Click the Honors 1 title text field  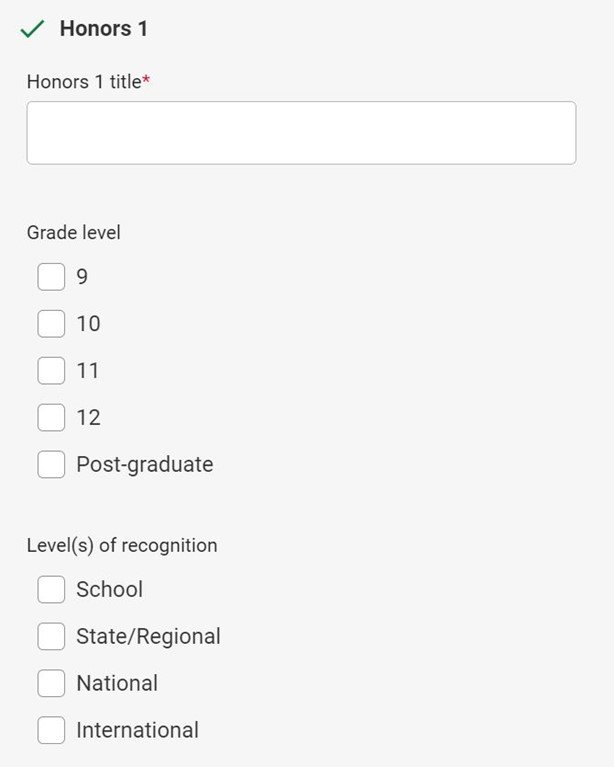301,133
